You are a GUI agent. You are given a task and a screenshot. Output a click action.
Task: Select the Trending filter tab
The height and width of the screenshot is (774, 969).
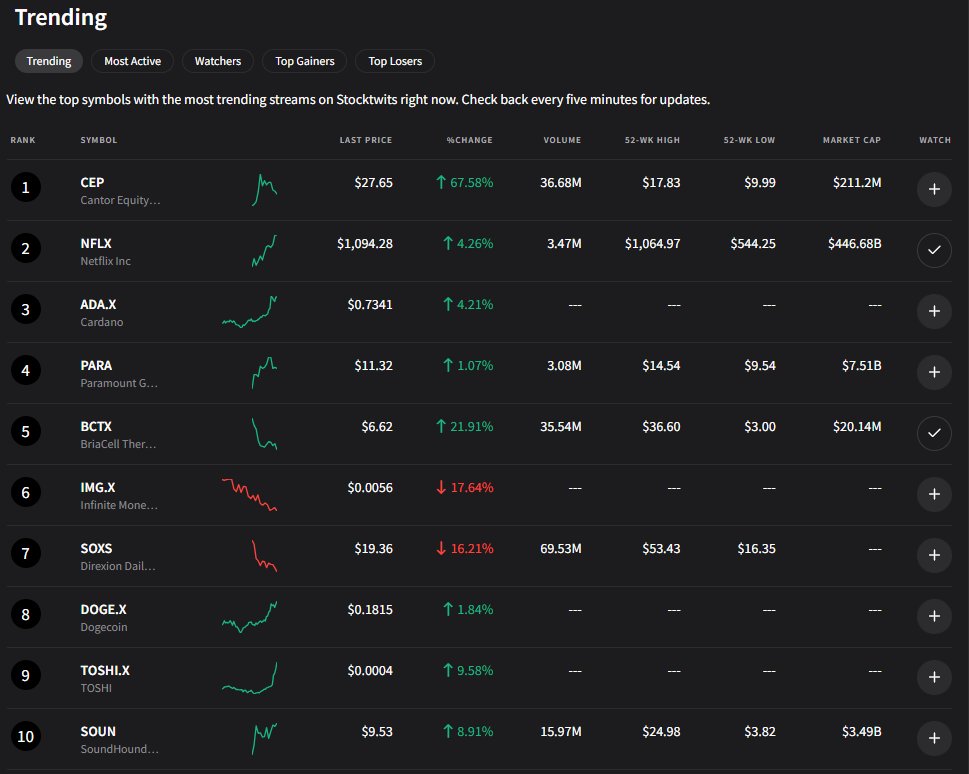click(x=49, y=61)
